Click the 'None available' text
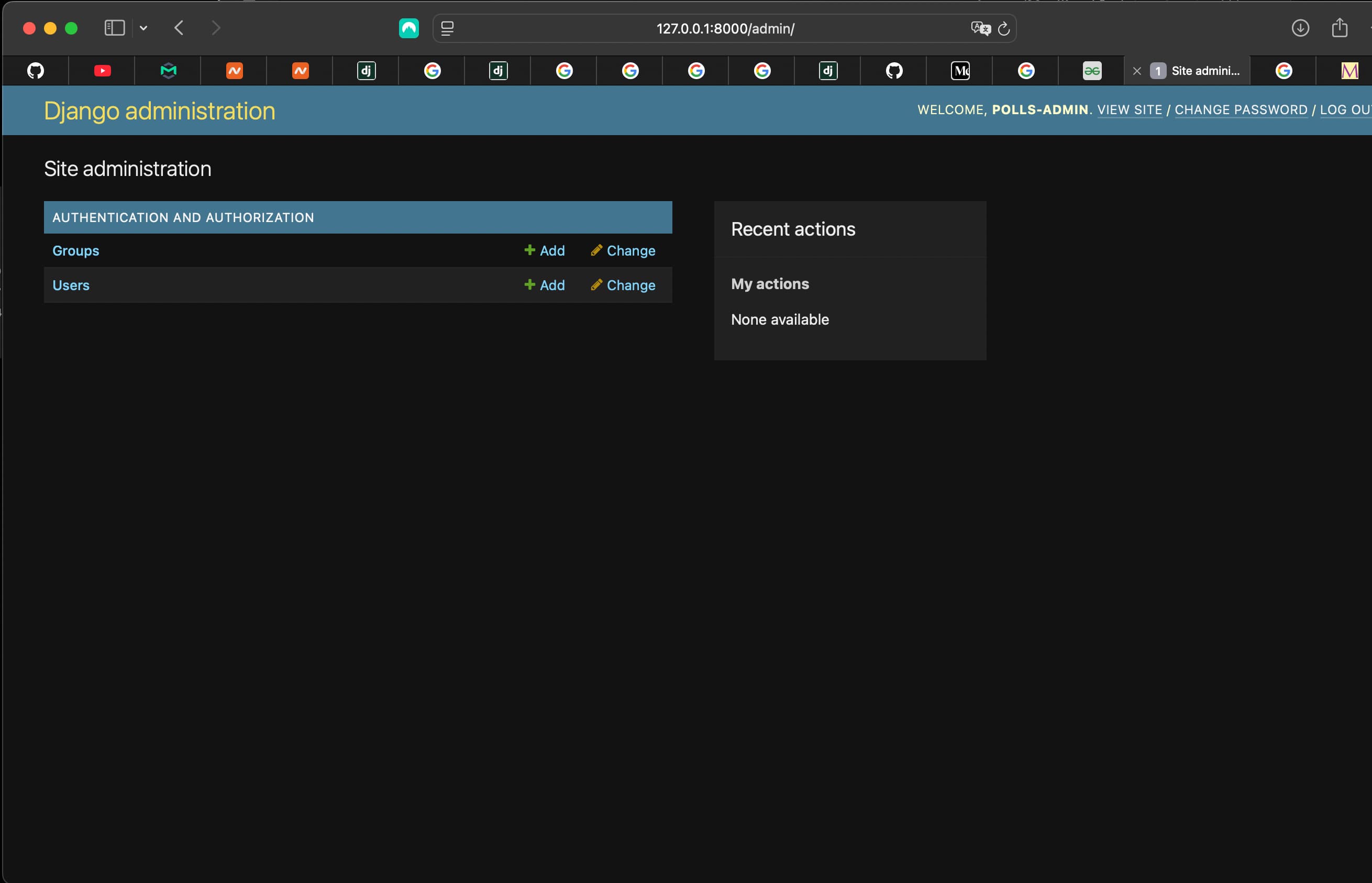1372x883 pixels. pyautogui.click(x=780, y=319)
